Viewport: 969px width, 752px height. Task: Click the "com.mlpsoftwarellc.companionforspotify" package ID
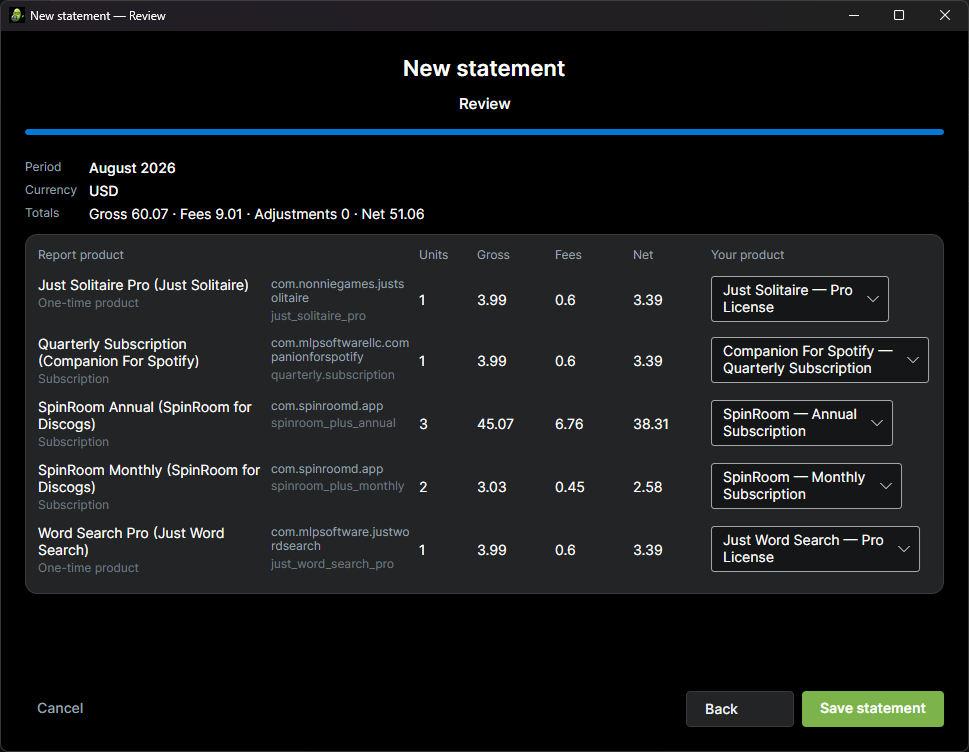click(x=340, y=350)
